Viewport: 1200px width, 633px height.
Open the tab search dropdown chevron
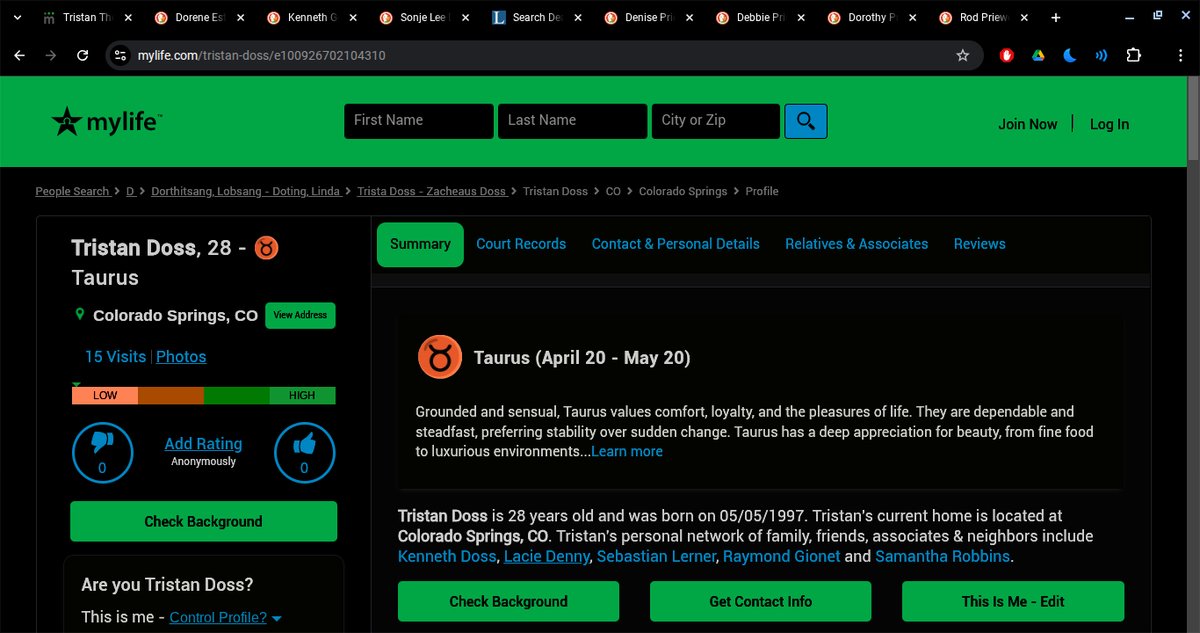[17, 17]
